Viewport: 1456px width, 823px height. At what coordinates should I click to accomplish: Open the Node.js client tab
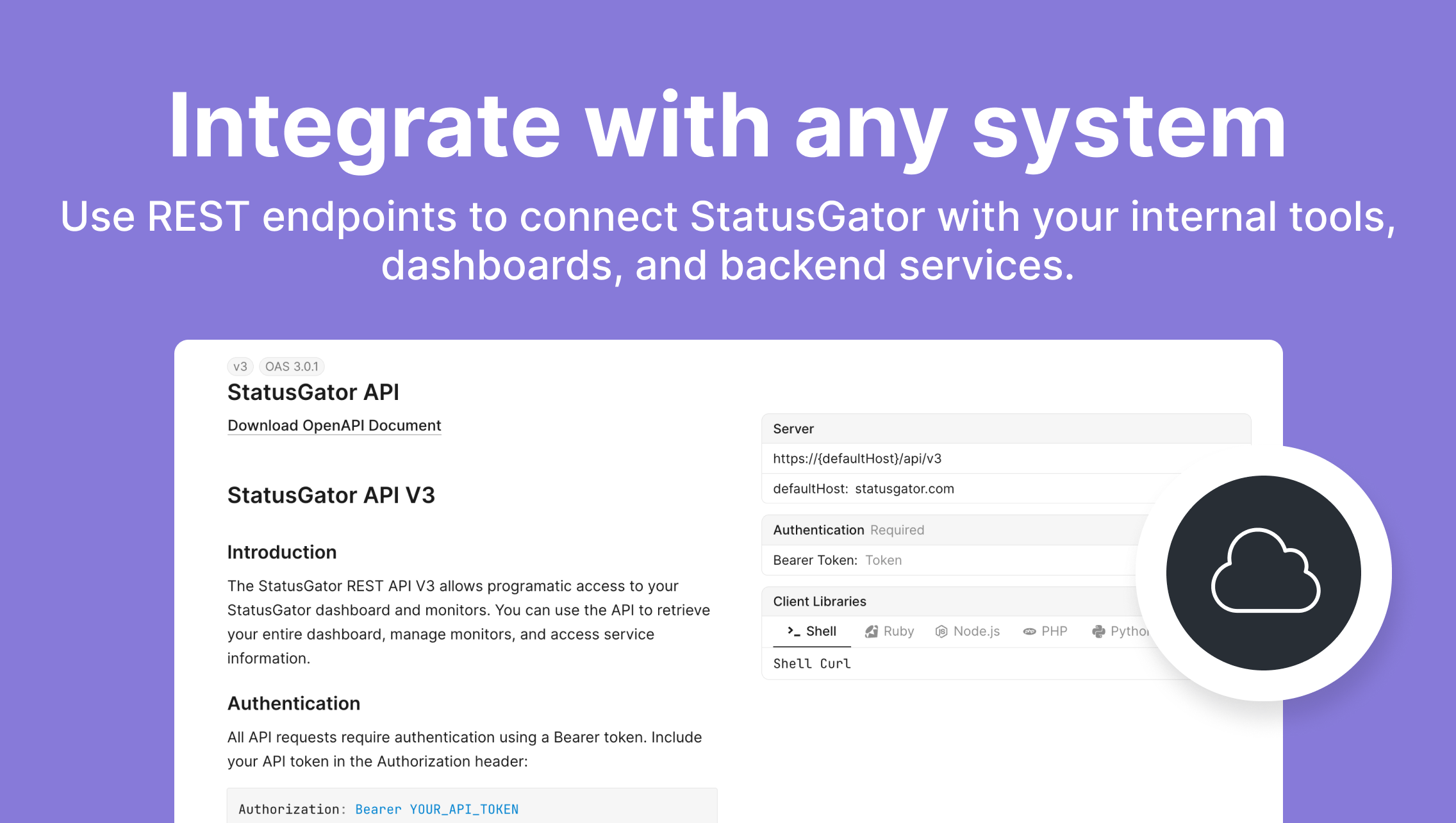coord(968,631)
